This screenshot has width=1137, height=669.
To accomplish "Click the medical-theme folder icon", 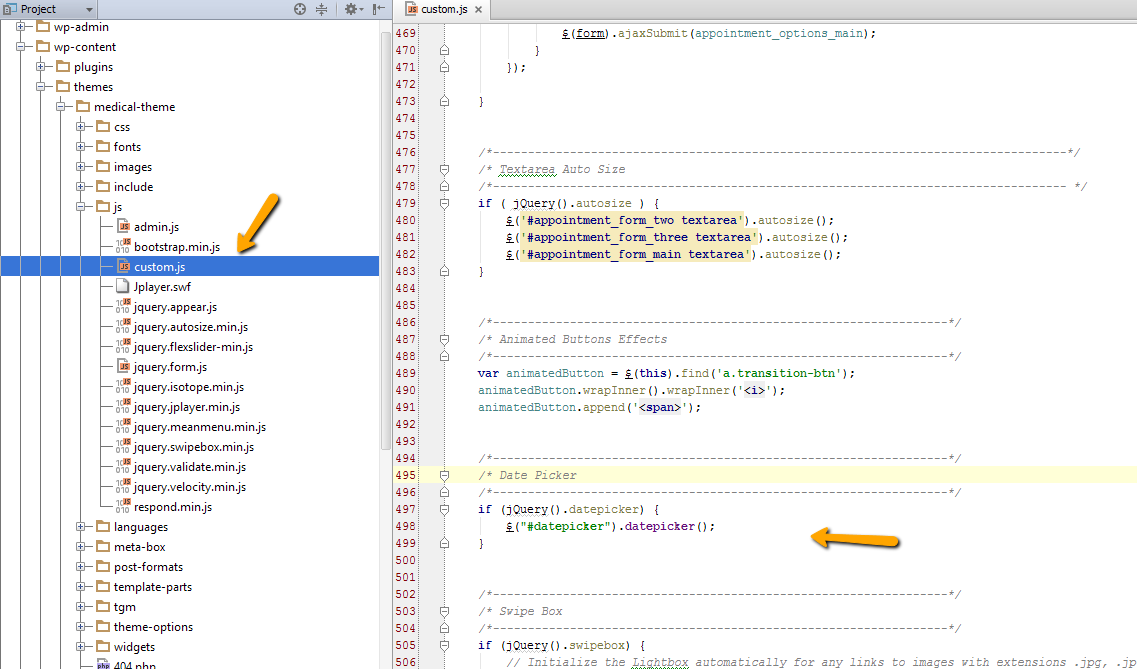I will (83, 107).
